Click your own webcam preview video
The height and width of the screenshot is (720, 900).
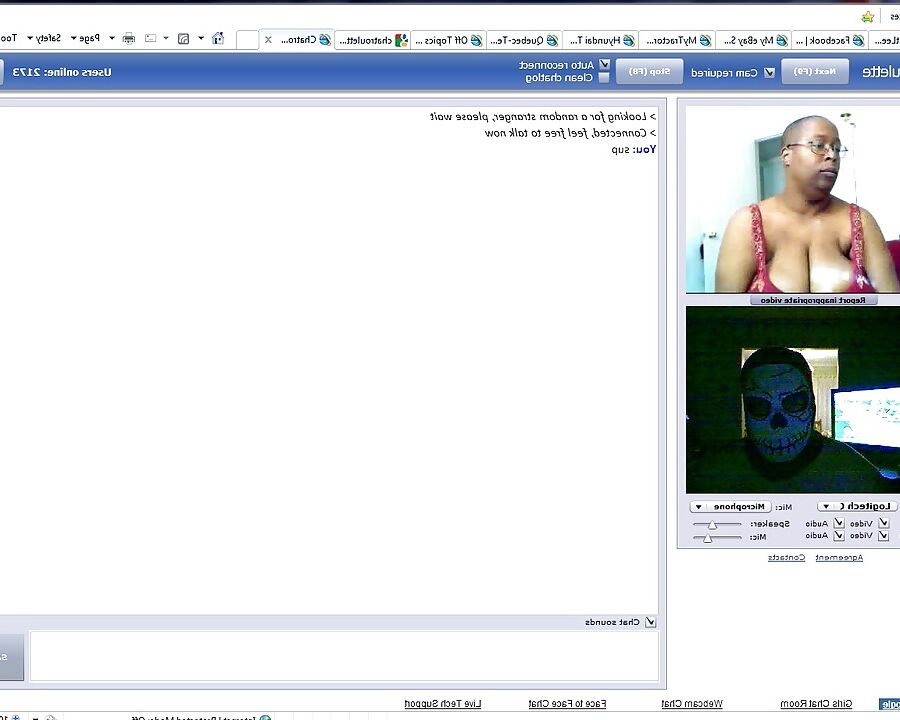tap(793, 400)
